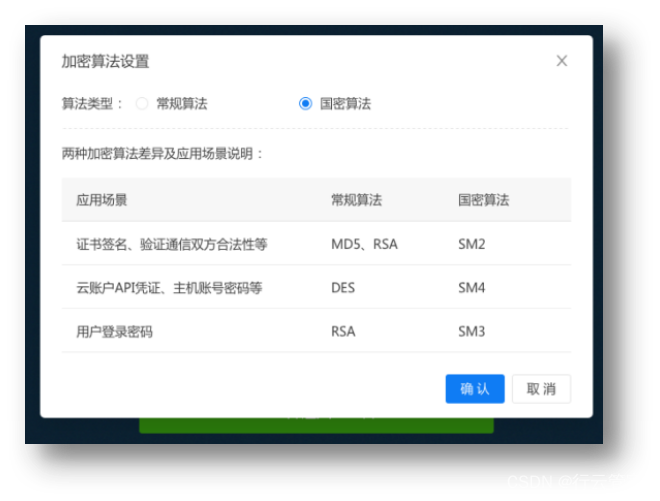
Task: Select the 国密算法 radio option
Action: tap(305, 103)
